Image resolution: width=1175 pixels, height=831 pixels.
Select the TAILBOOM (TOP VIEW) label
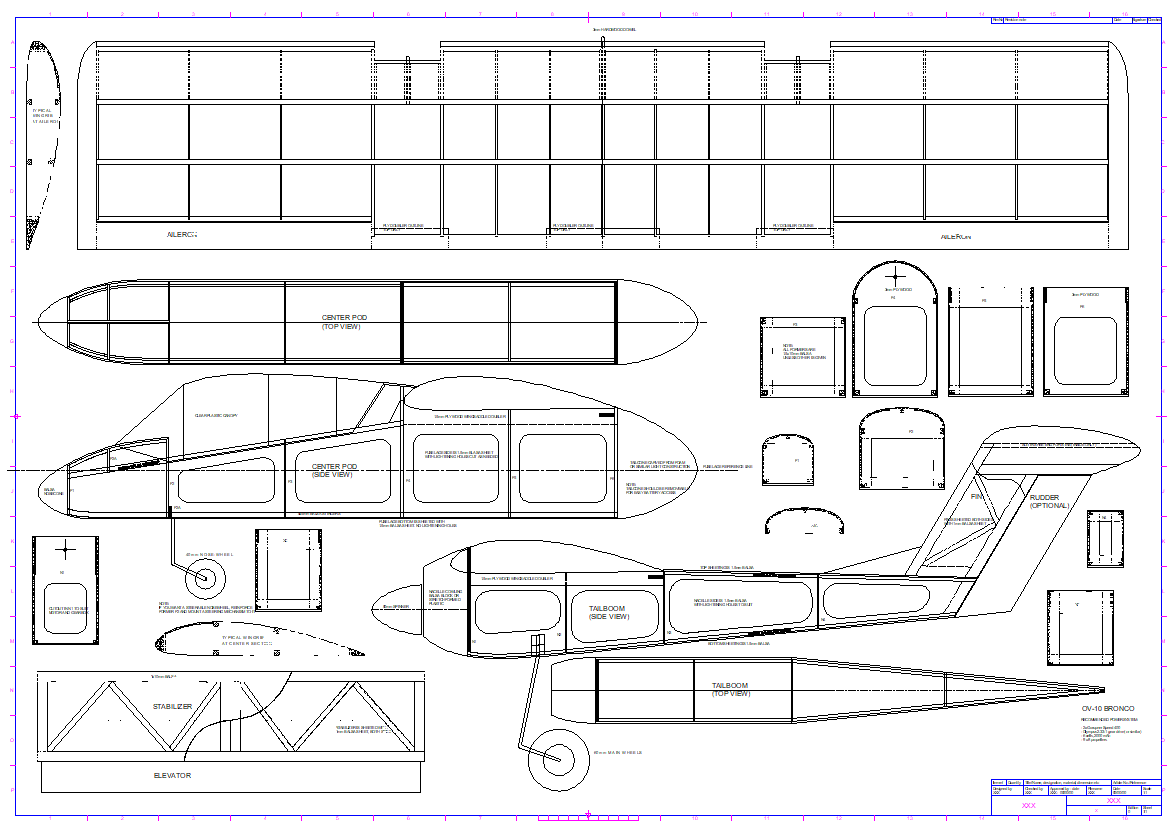coord(730,689)
